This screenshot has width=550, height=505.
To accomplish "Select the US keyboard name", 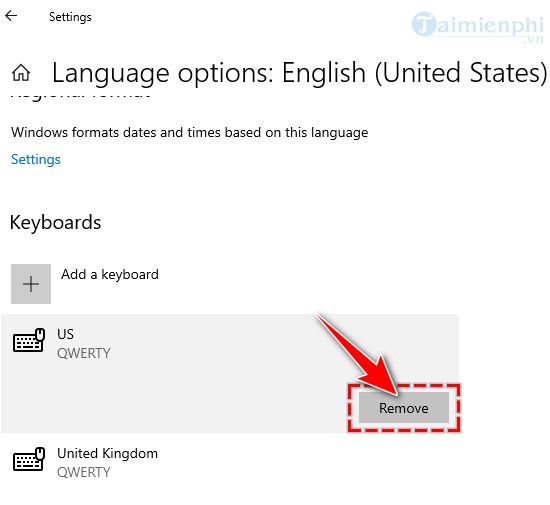I will point(65,334).
